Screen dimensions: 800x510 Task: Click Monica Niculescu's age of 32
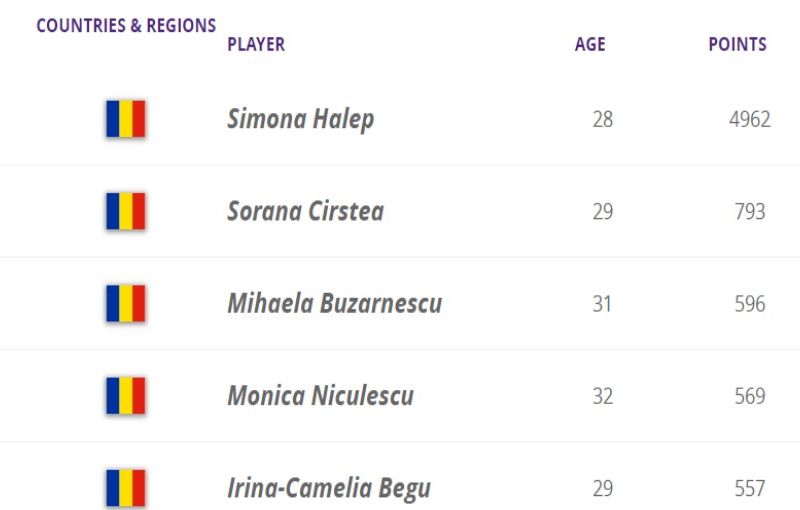pyautogui.click(x=602, y=396)
